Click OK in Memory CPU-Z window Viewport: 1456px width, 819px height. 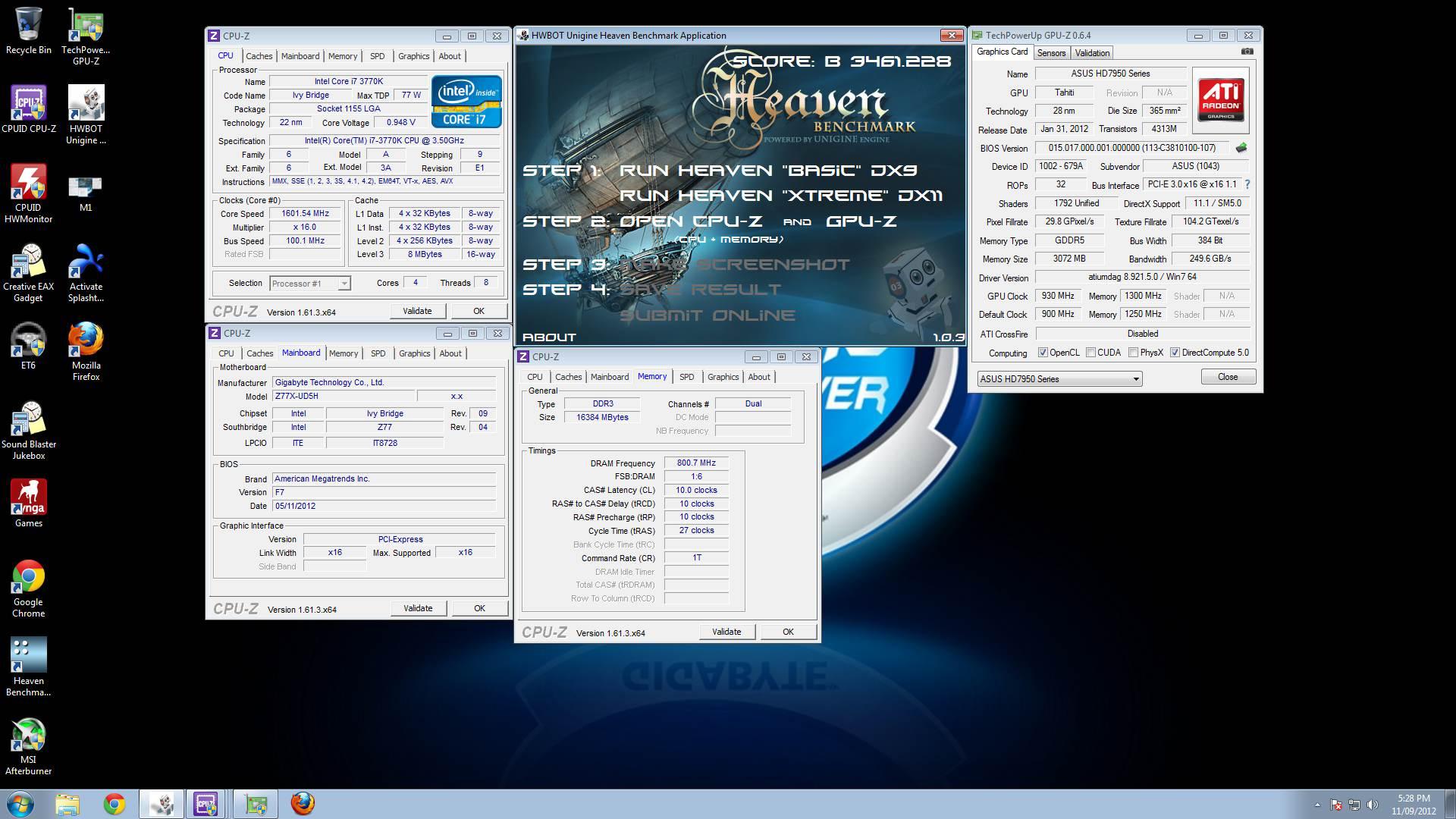[x=788, y=632]
